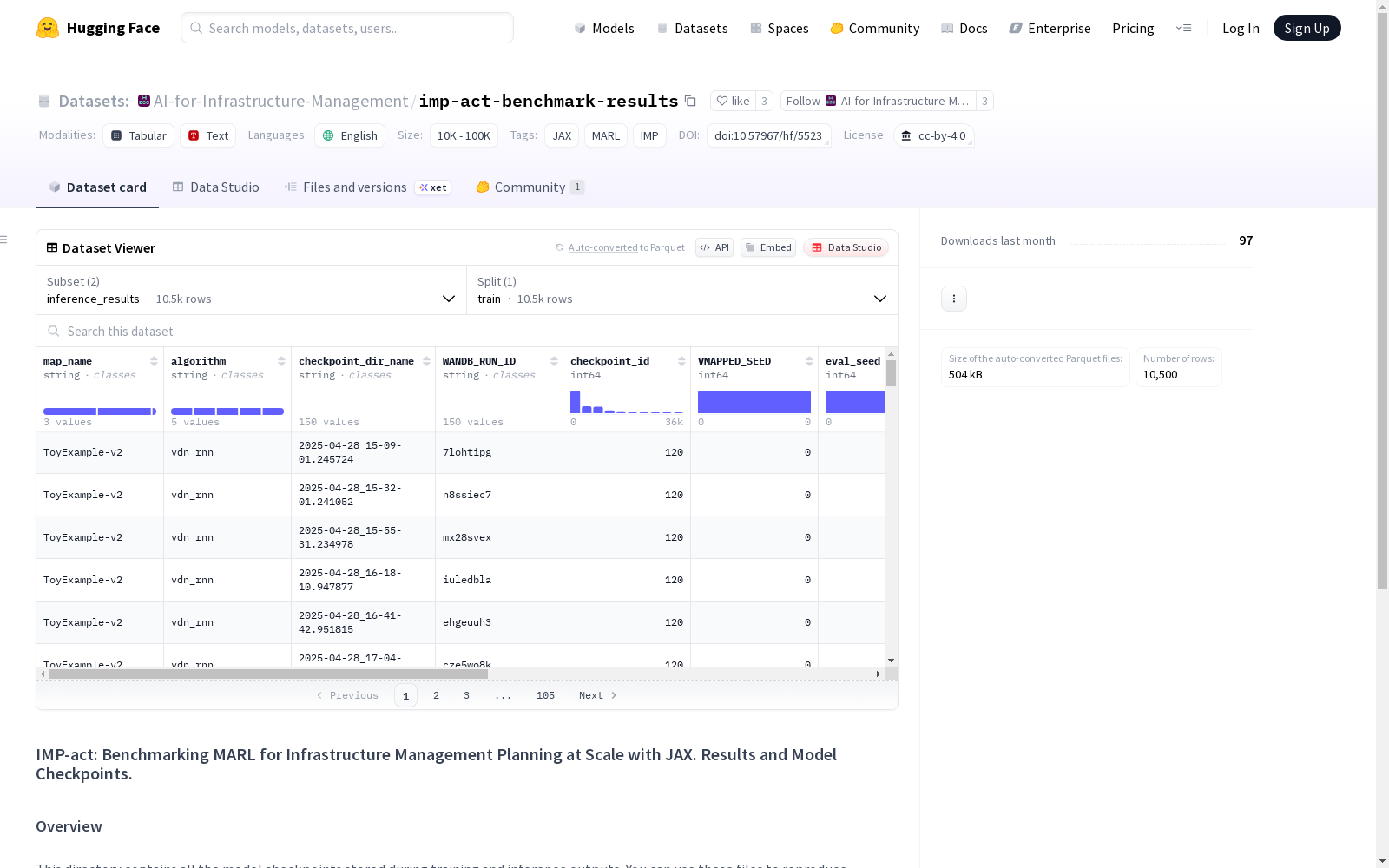Open the AI-for-Infrastructure-Management organization link
Screen dimensions: 1389x868
(280, 101)
